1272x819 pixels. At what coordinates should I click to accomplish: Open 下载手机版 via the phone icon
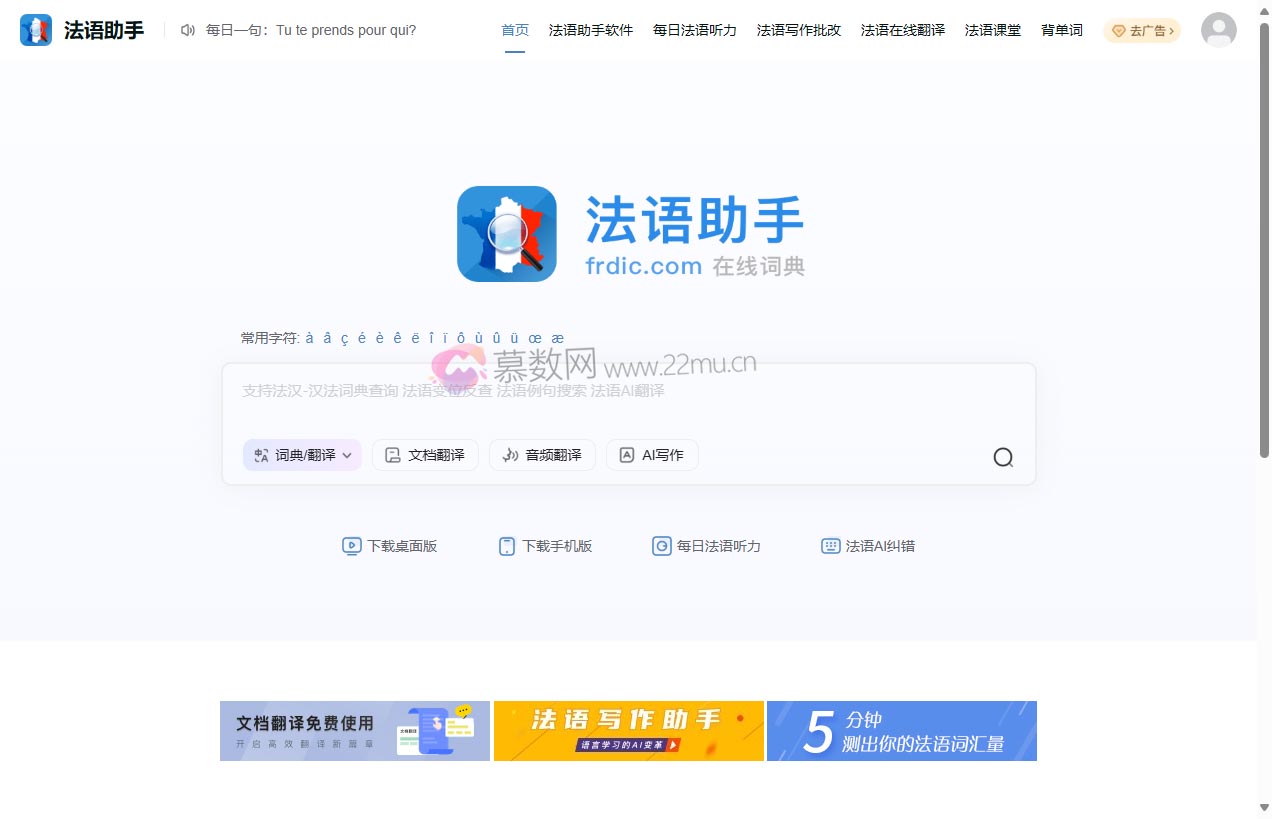coord(507,546)
